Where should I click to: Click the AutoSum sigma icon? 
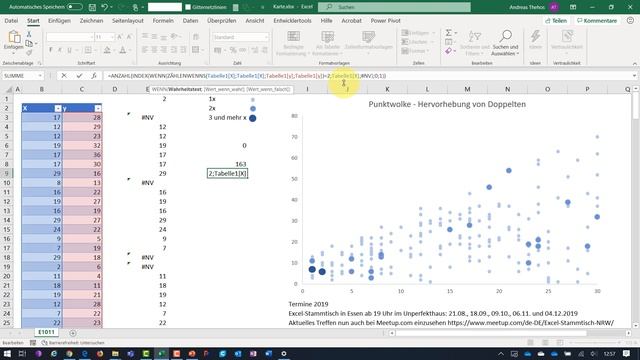pyautogui.click(x=449, y=33)
